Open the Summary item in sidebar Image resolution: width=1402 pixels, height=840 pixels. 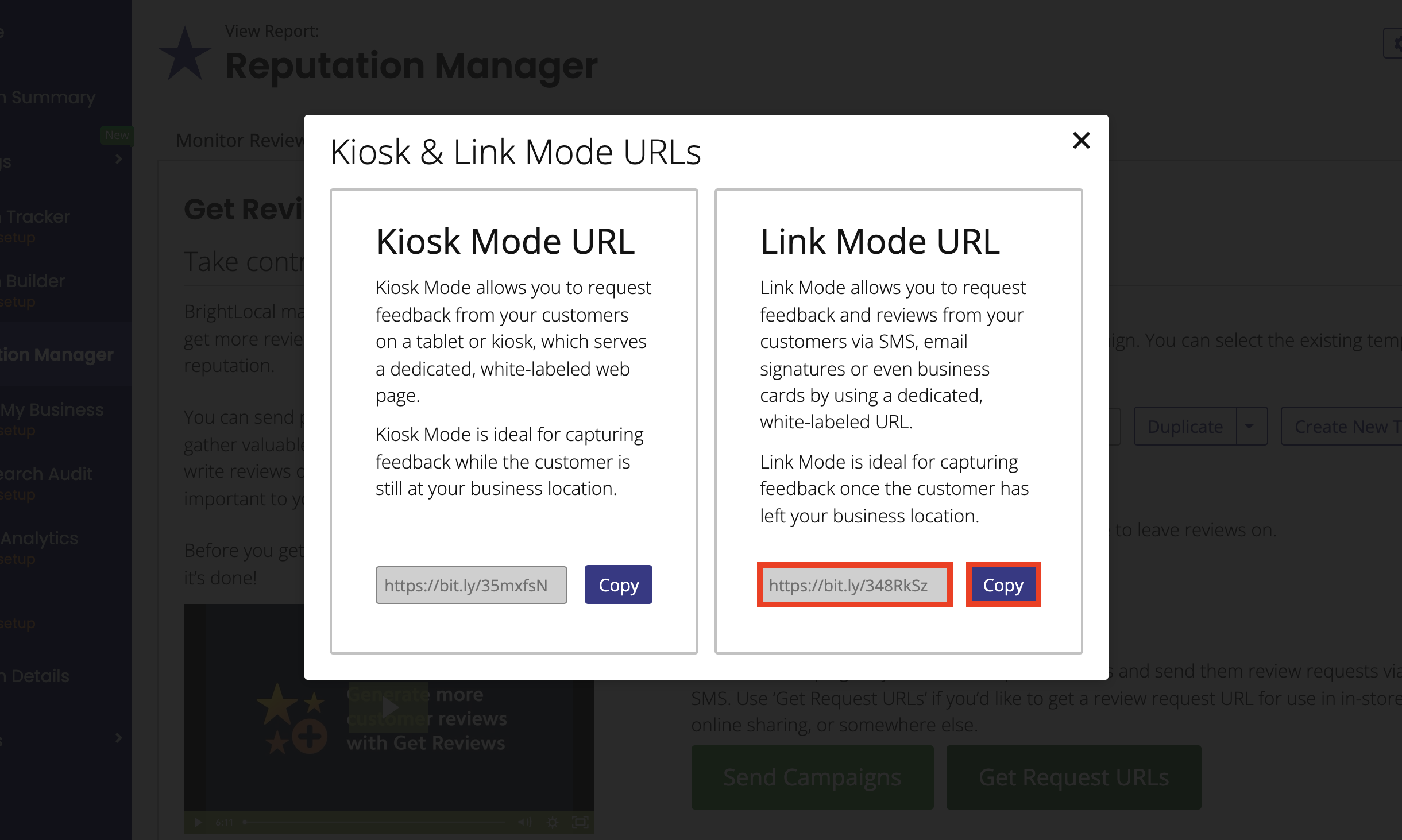pyautogui.click(x=48, y=97)
